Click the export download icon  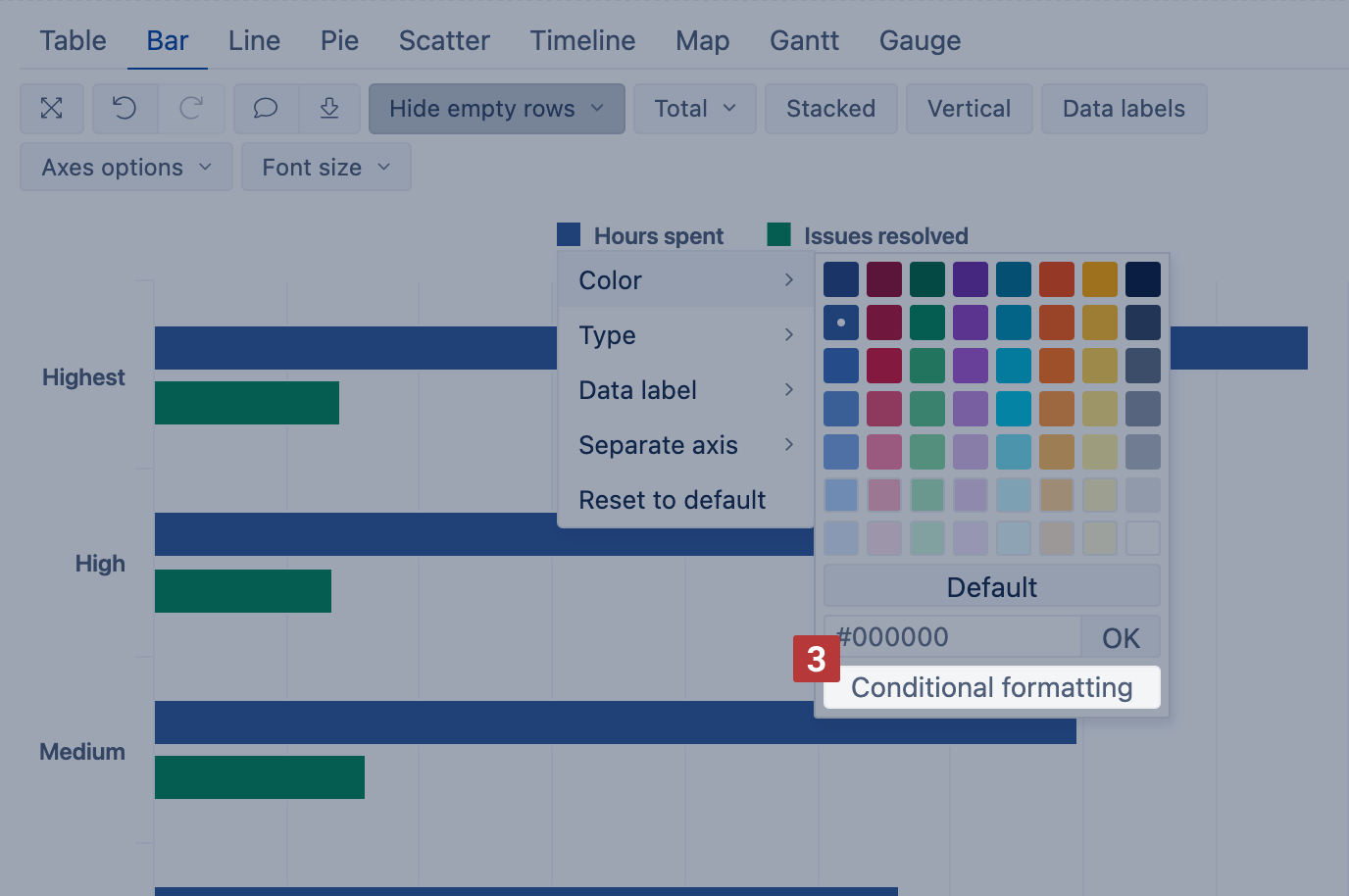pyautogui.click(x=329, y=109)
